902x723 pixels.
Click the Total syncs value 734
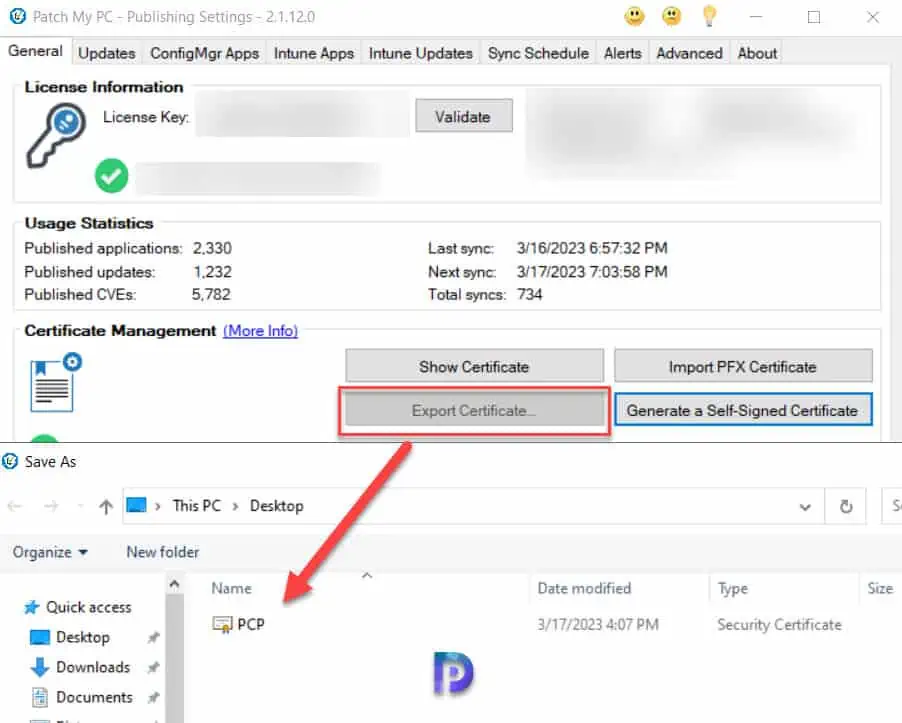click(x=529, y=294)
